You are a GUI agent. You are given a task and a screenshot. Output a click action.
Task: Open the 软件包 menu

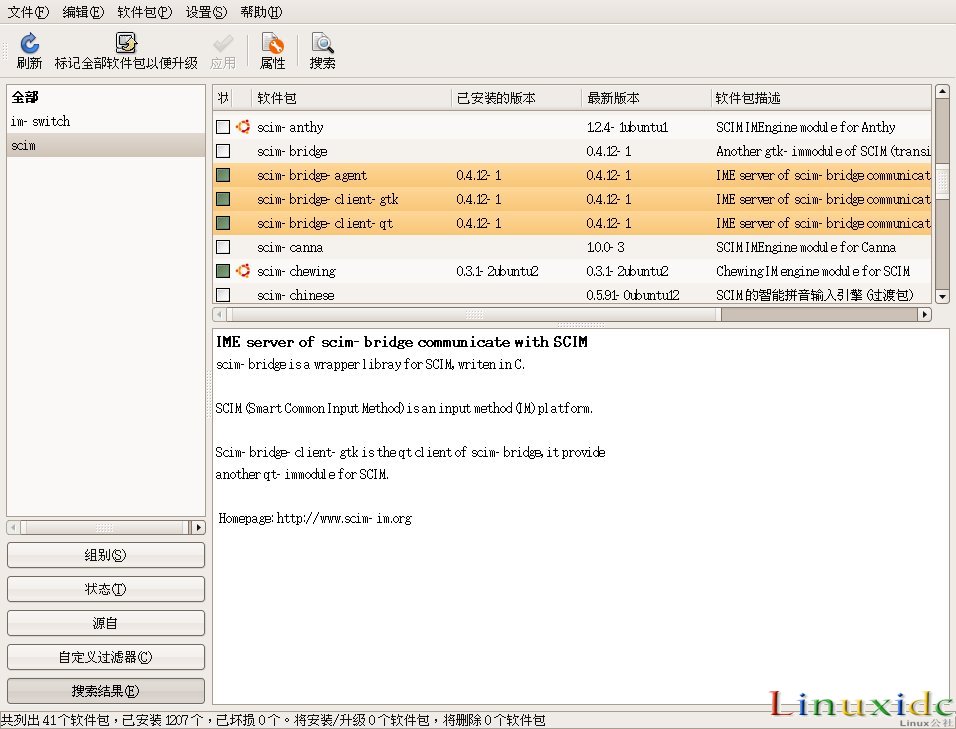tap(143, 11)
